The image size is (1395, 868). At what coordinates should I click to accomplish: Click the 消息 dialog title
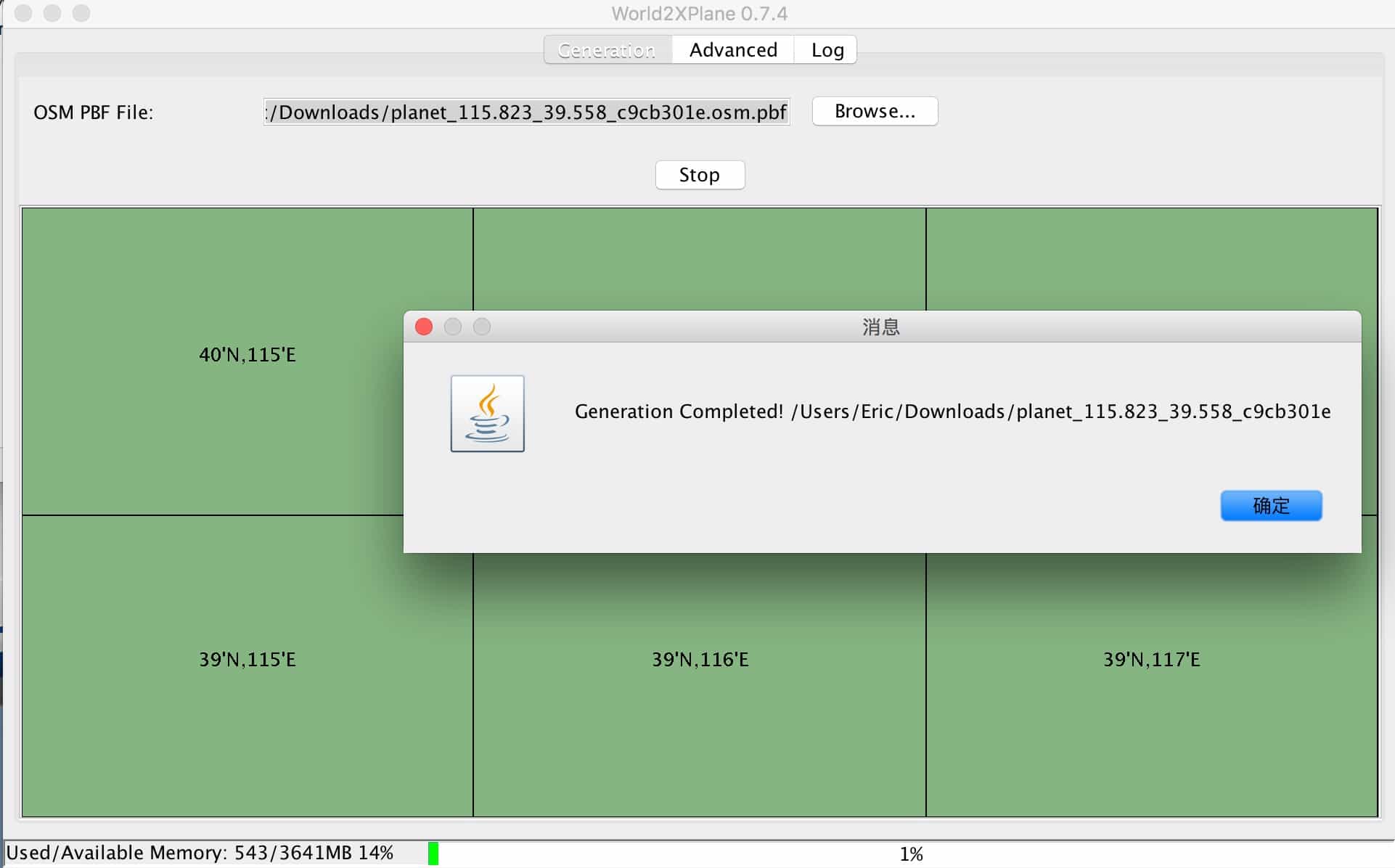coord(881,327)
